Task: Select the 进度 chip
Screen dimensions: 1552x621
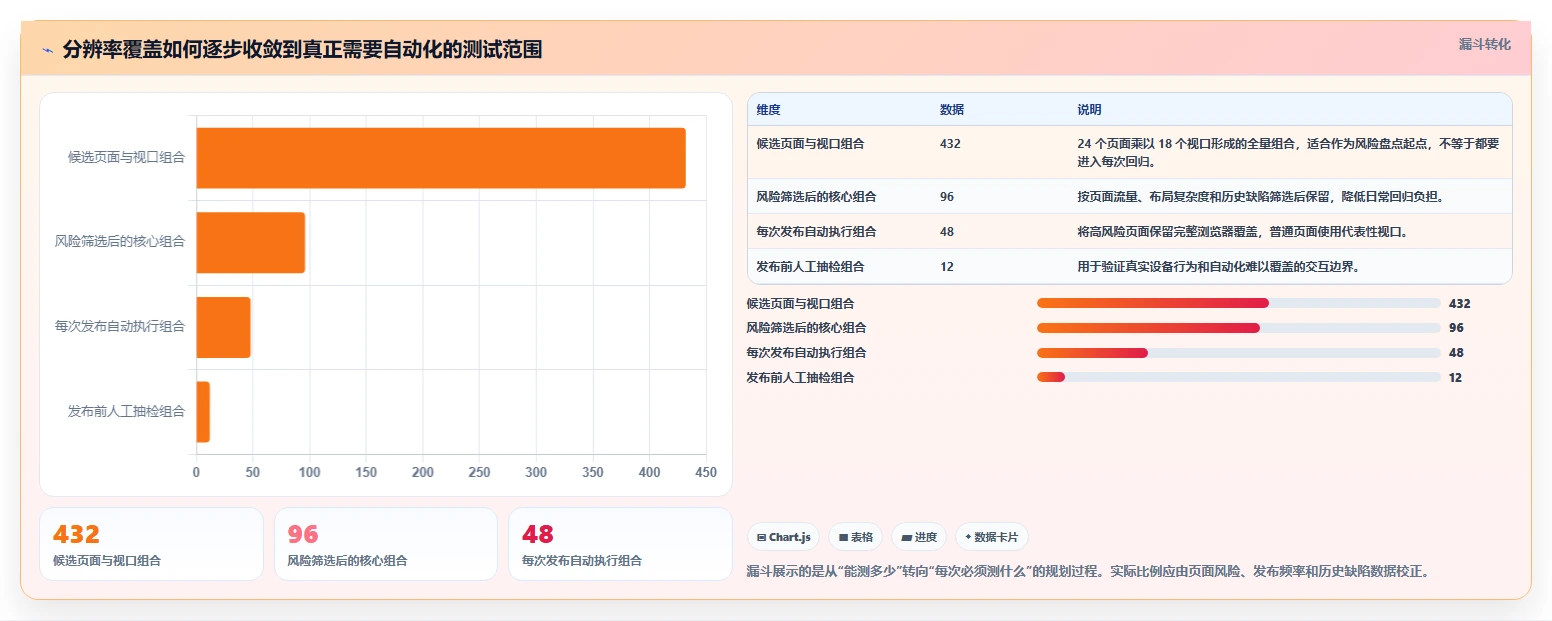Action: coord(919,537)
